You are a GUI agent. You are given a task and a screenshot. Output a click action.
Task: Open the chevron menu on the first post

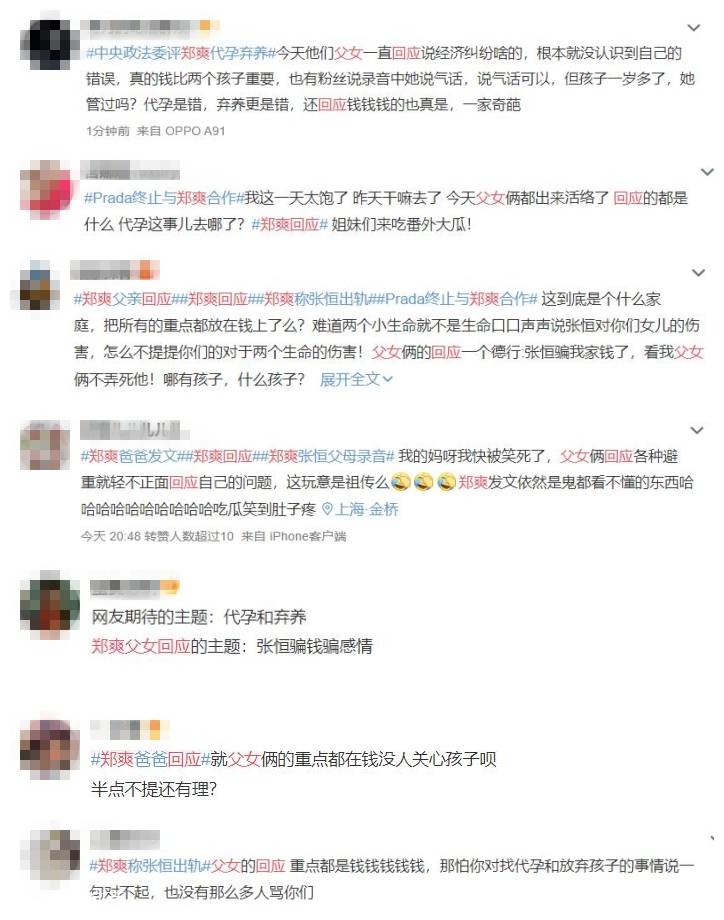pos(694,28)
